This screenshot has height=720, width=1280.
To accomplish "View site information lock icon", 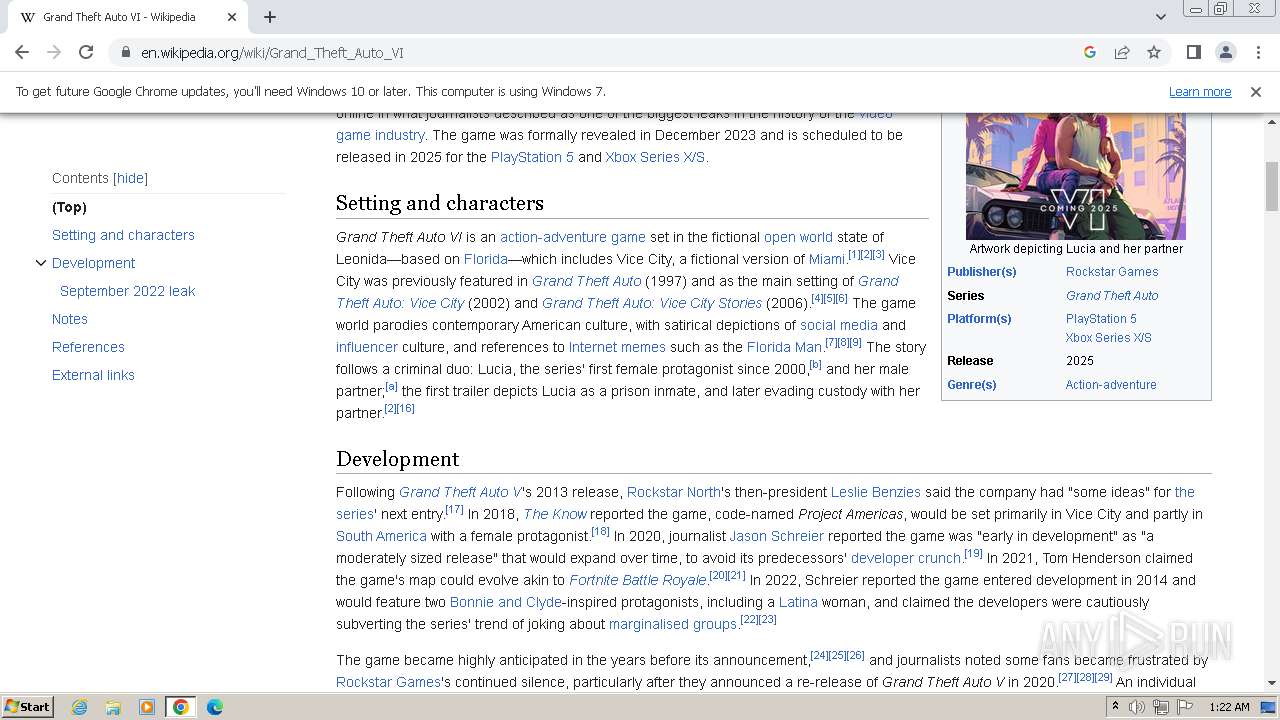I will pos(125,53).
